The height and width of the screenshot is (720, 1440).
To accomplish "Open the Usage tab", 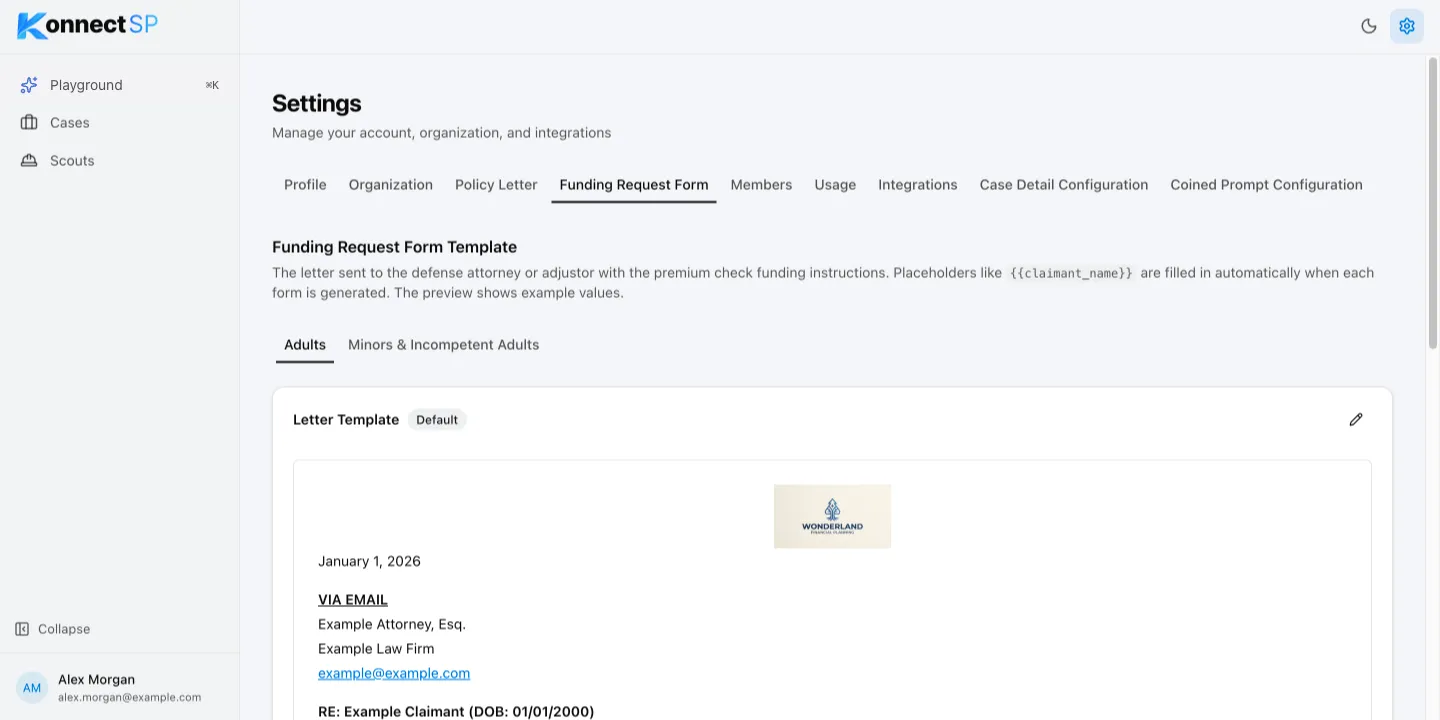I will pos(835,185).
